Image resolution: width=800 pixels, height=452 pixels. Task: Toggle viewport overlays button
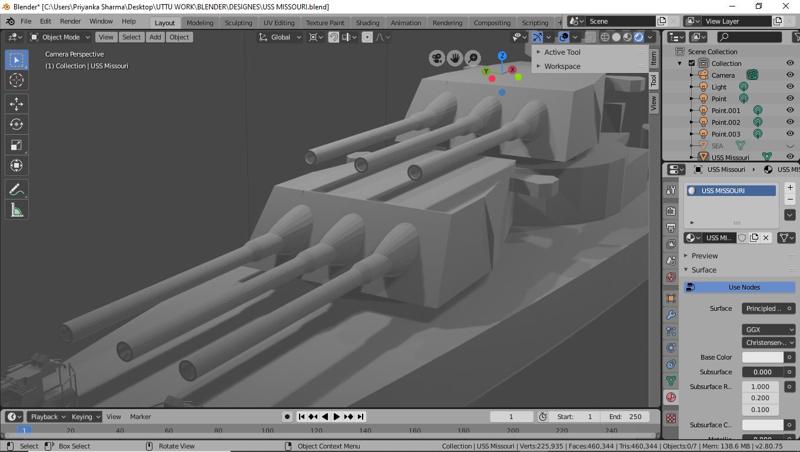[x=563, y=37]
